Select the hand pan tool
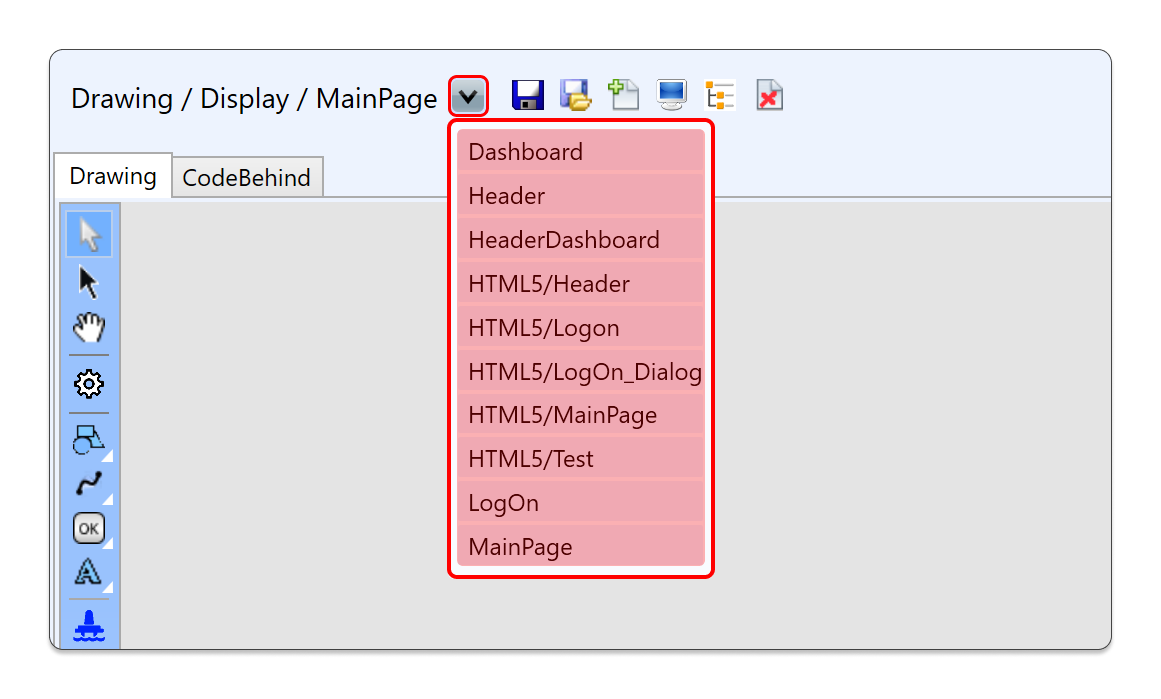 click(89, 328)
